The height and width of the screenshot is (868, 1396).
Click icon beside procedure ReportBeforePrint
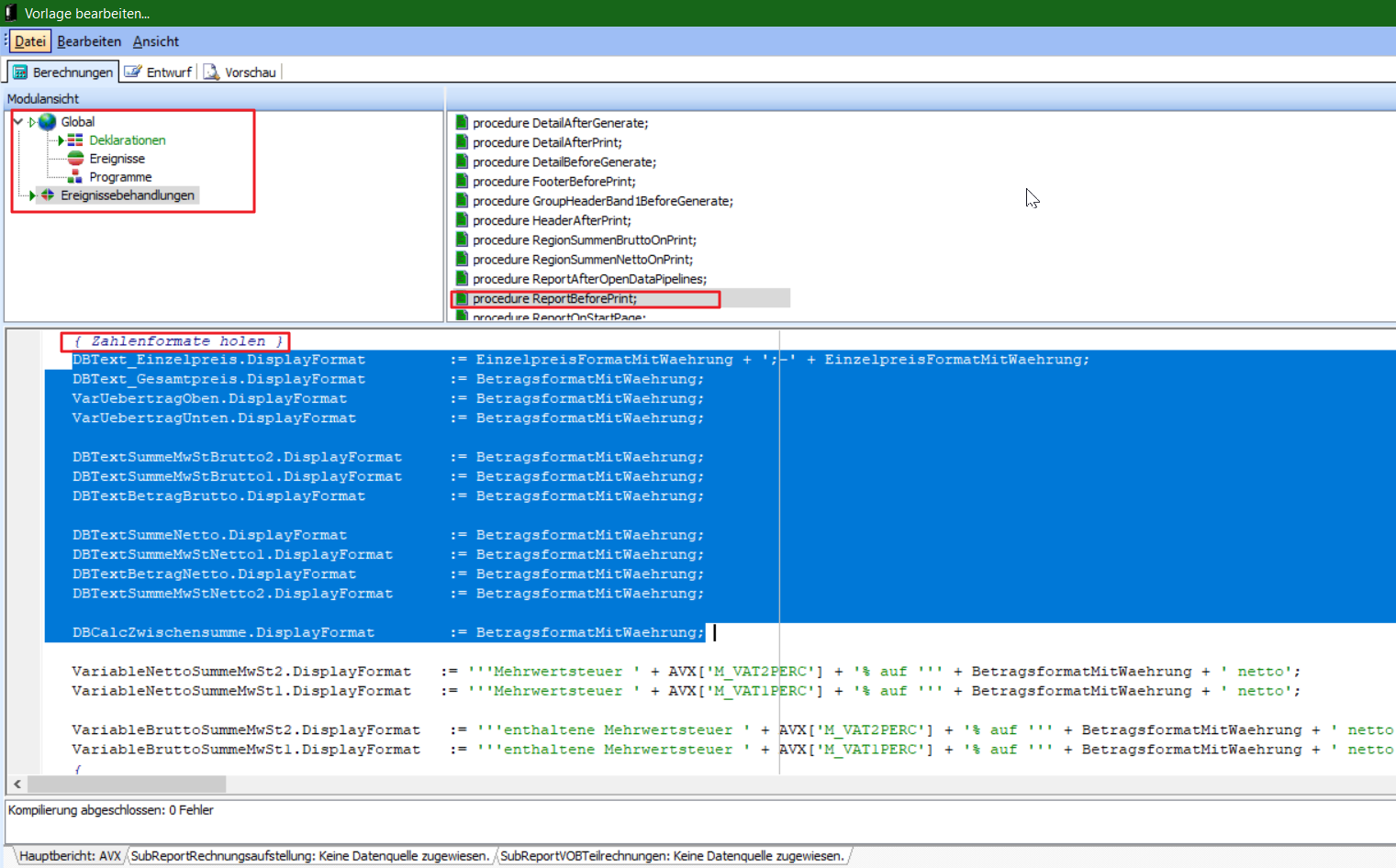click(462, 298)
